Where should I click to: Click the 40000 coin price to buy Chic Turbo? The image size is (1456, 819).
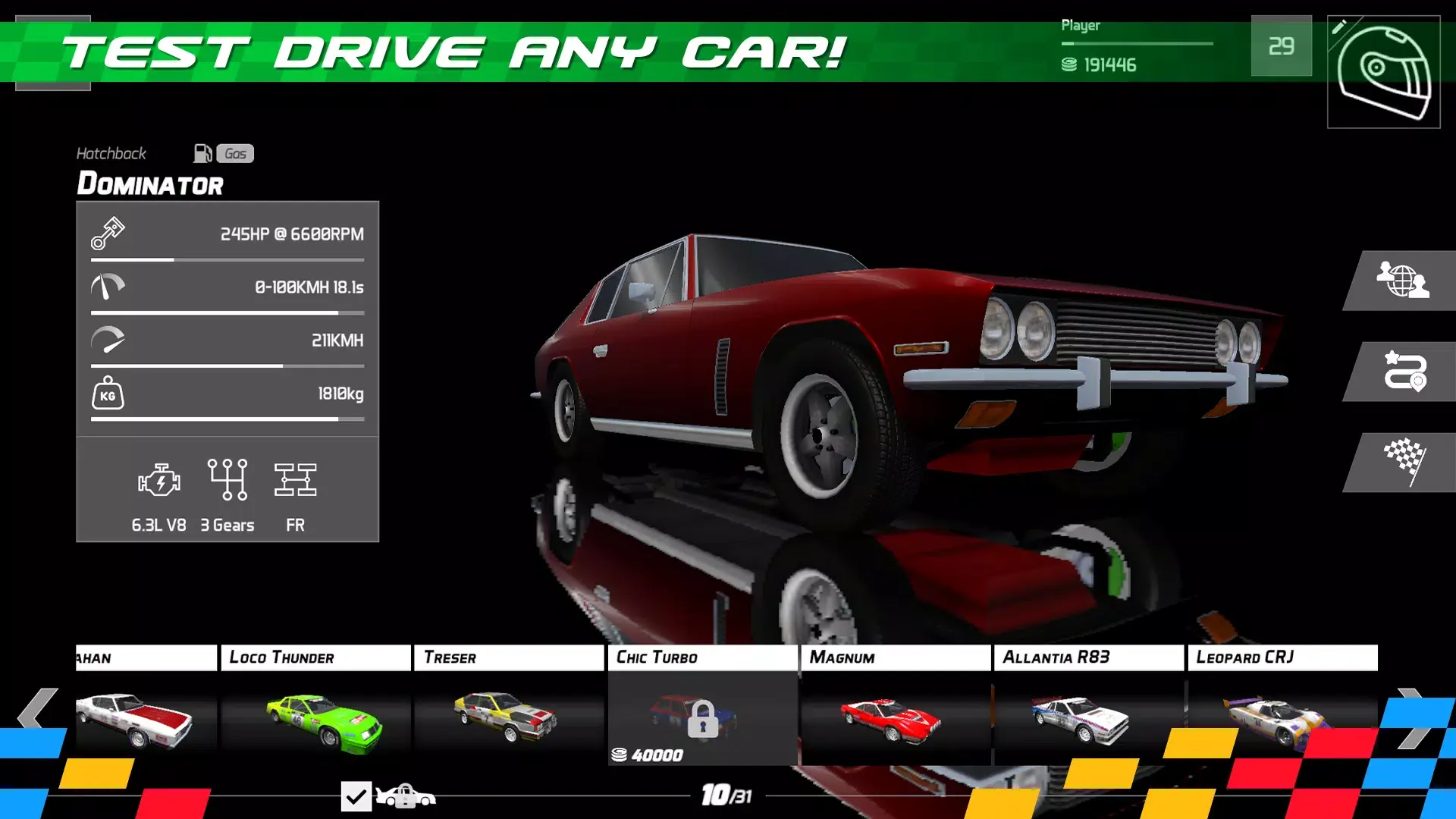click(648, 755)
